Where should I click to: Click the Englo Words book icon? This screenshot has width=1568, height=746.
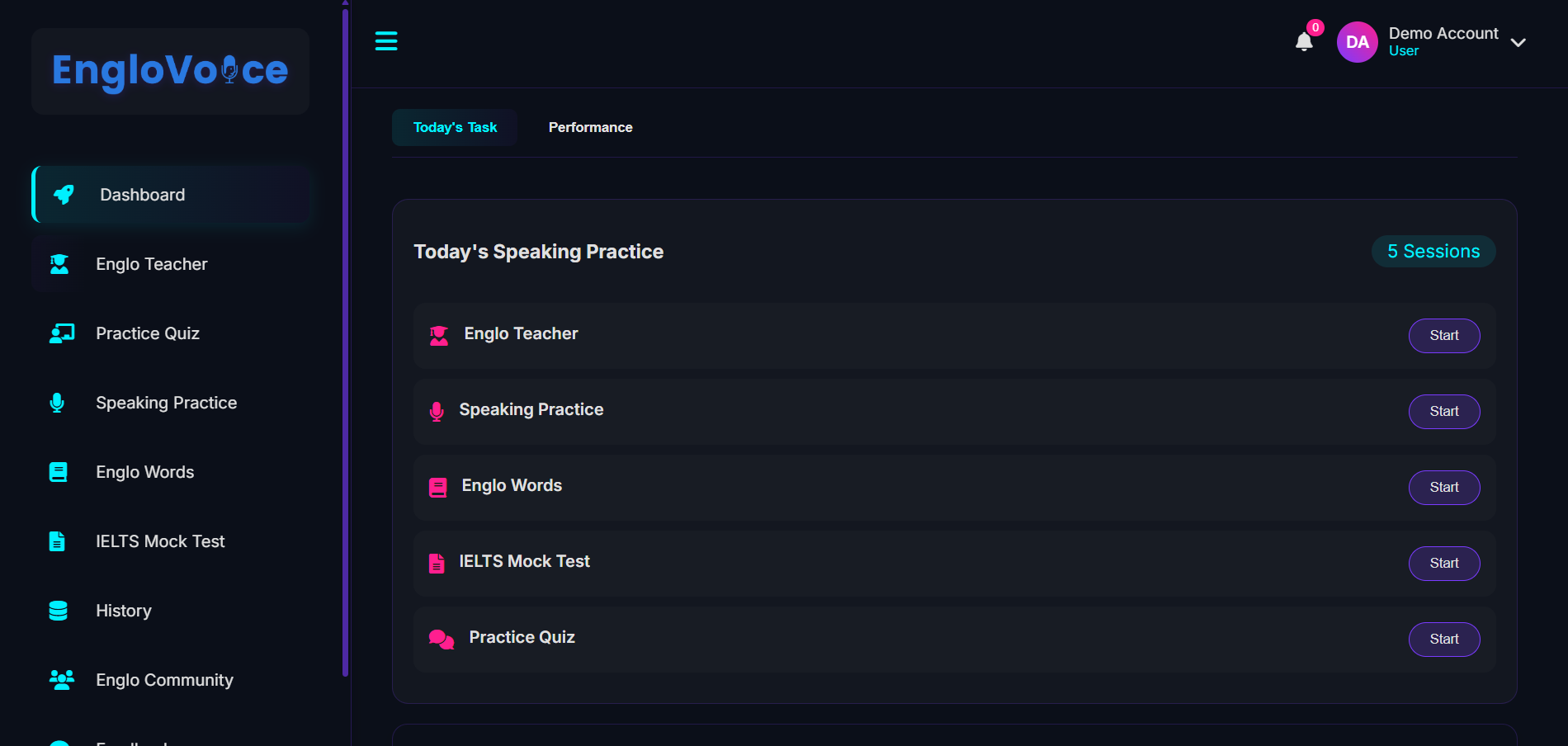tap(58, 471)
